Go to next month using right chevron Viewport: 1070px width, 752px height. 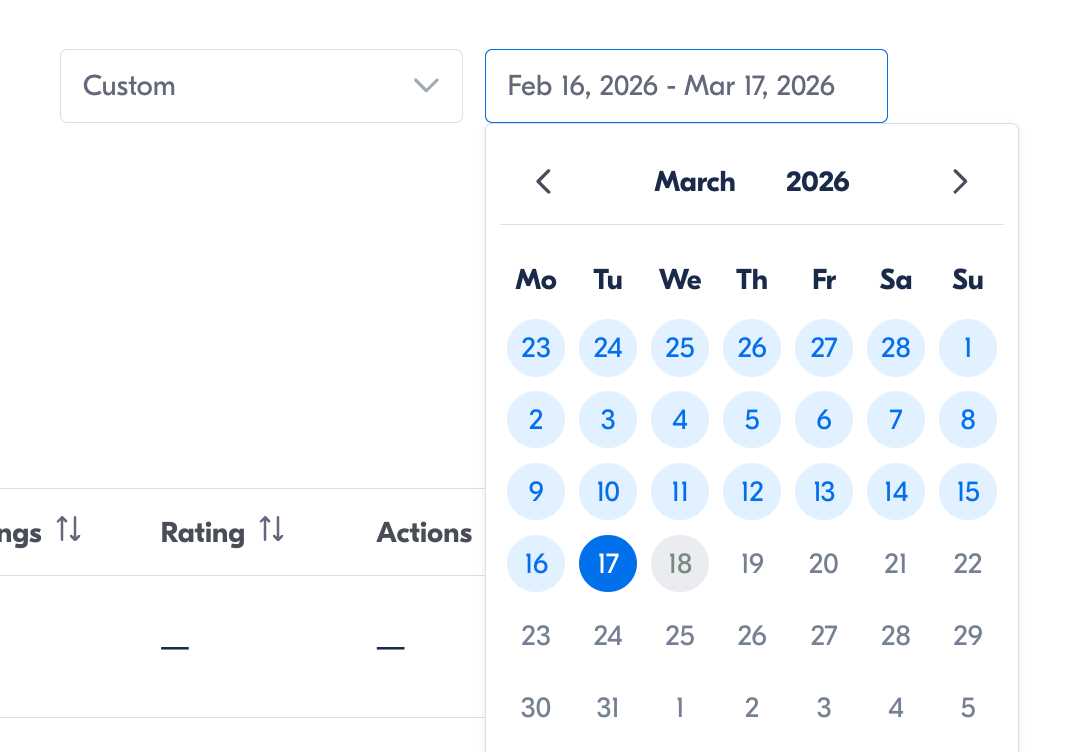point(960,182)
